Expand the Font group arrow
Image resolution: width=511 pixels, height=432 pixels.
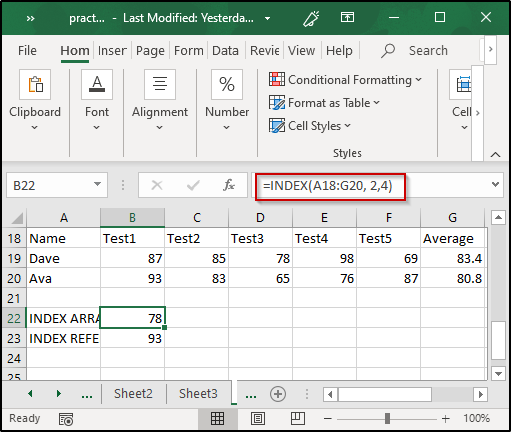click(97, 127)
